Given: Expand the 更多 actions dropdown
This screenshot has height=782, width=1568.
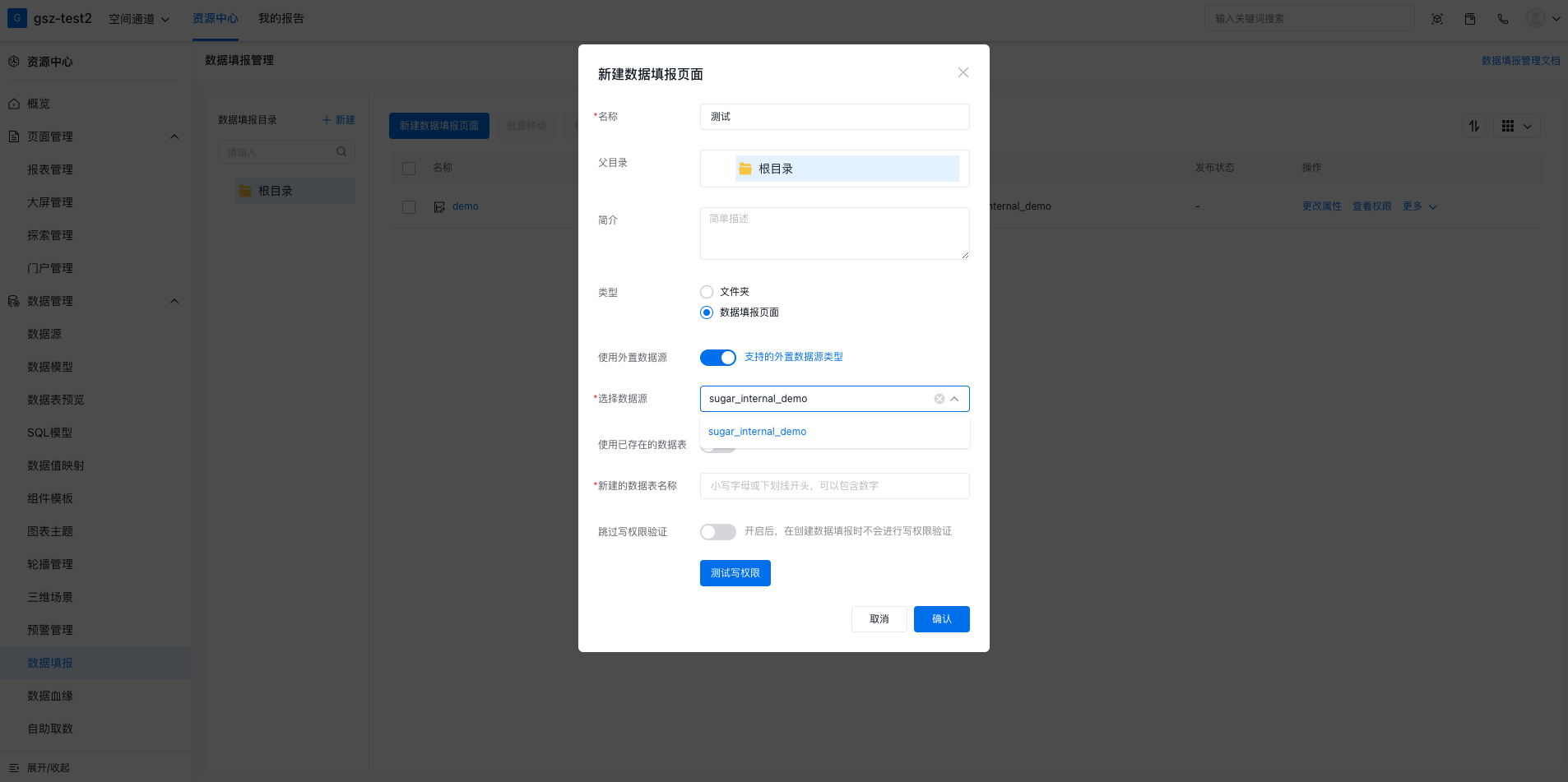Looking at the screenshot, I should click(x=1420, y=206).
